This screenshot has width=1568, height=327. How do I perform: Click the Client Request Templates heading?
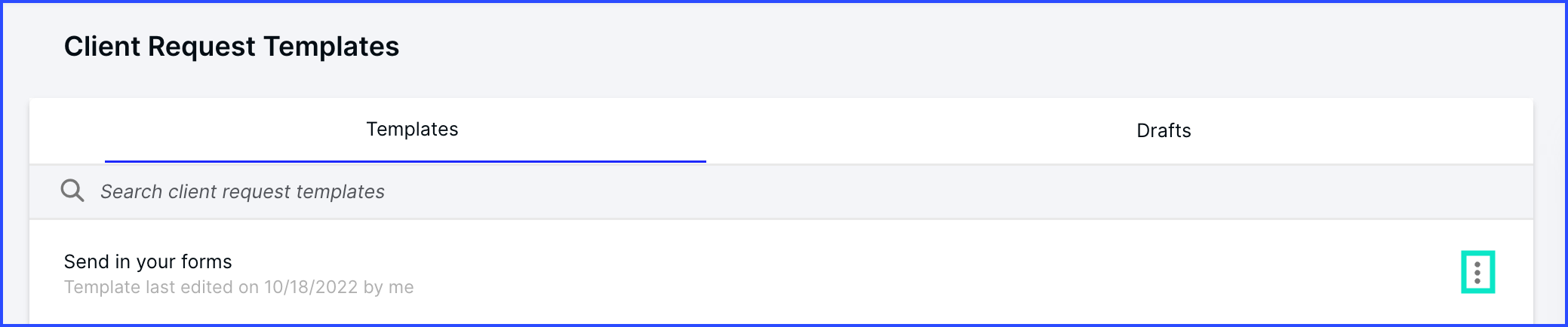coord(232,47)
